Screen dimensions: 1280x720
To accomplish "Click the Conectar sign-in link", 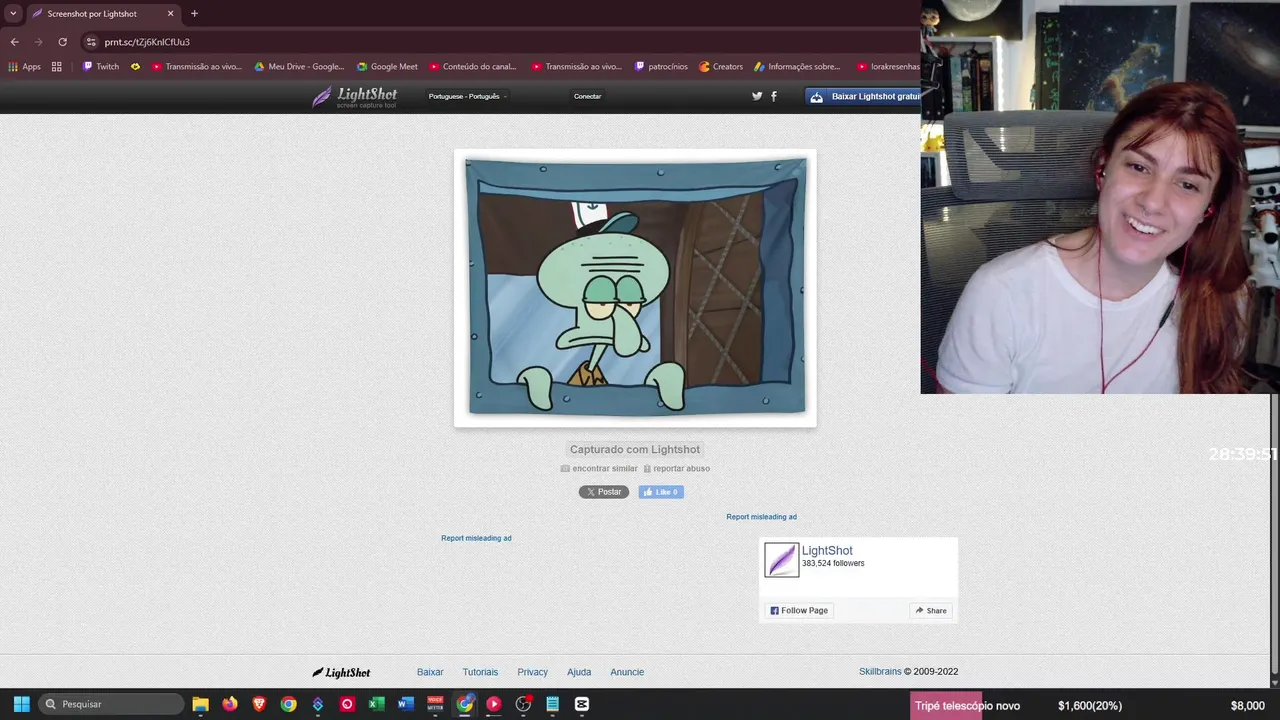I will pyautogui.click(x=587, y=96).
